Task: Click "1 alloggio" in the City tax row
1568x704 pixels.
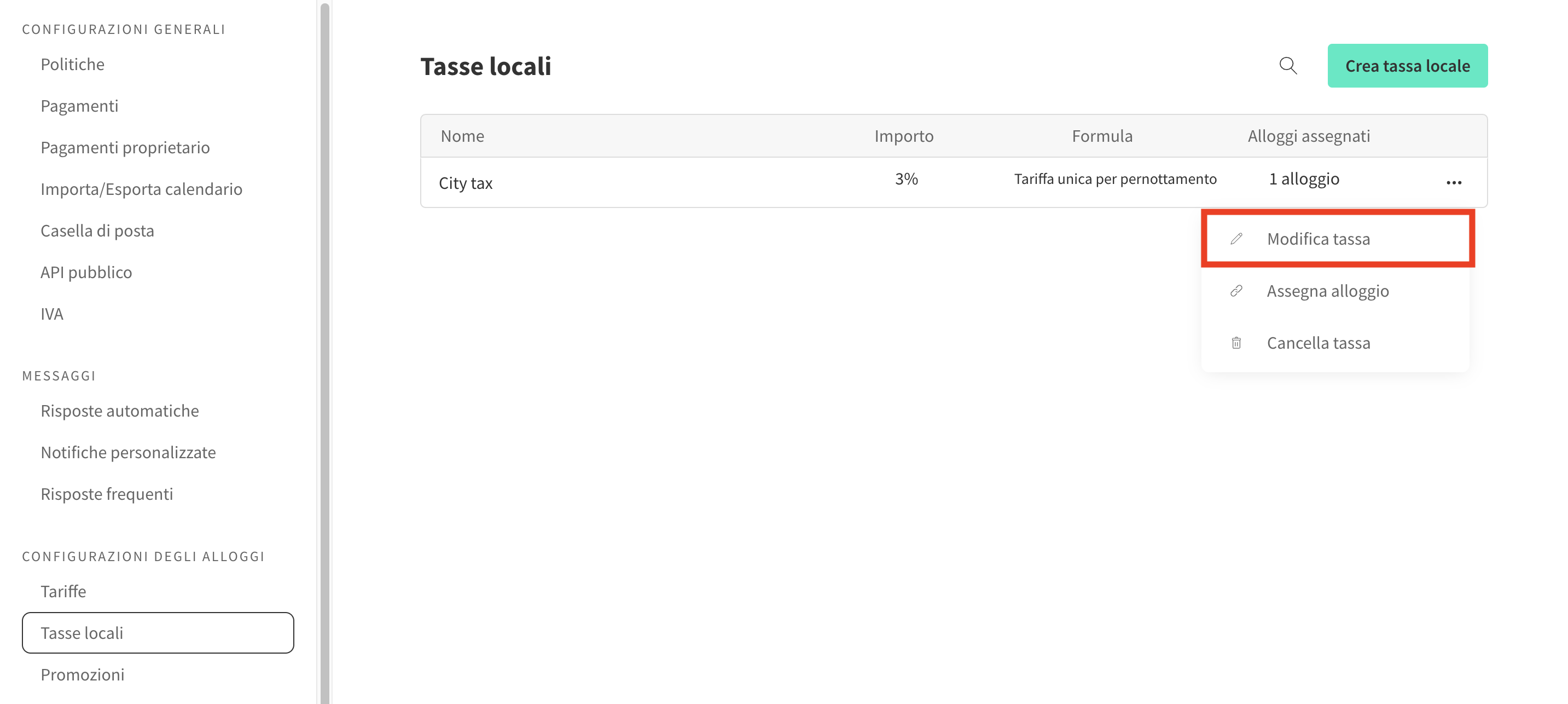Action: (x=1304, y=178)
